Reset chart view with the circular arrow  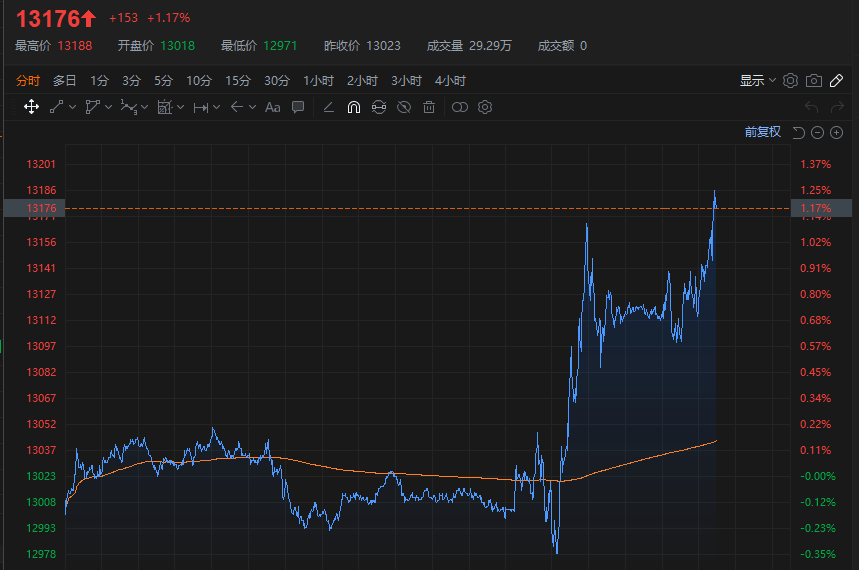click(x=798, y=132)
